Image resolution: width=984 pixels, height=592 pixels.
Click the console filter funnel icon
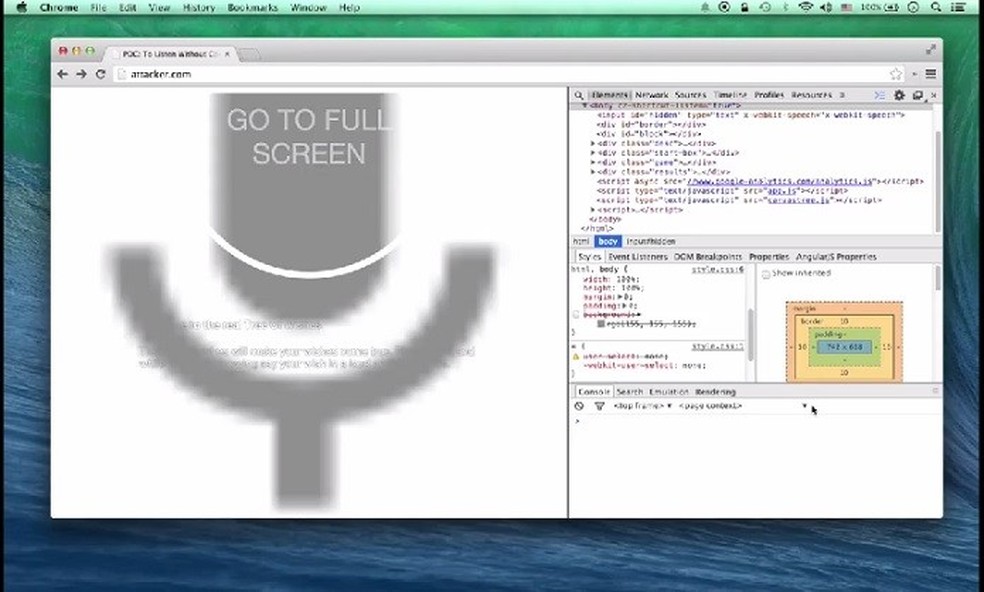tap(599, 406)
